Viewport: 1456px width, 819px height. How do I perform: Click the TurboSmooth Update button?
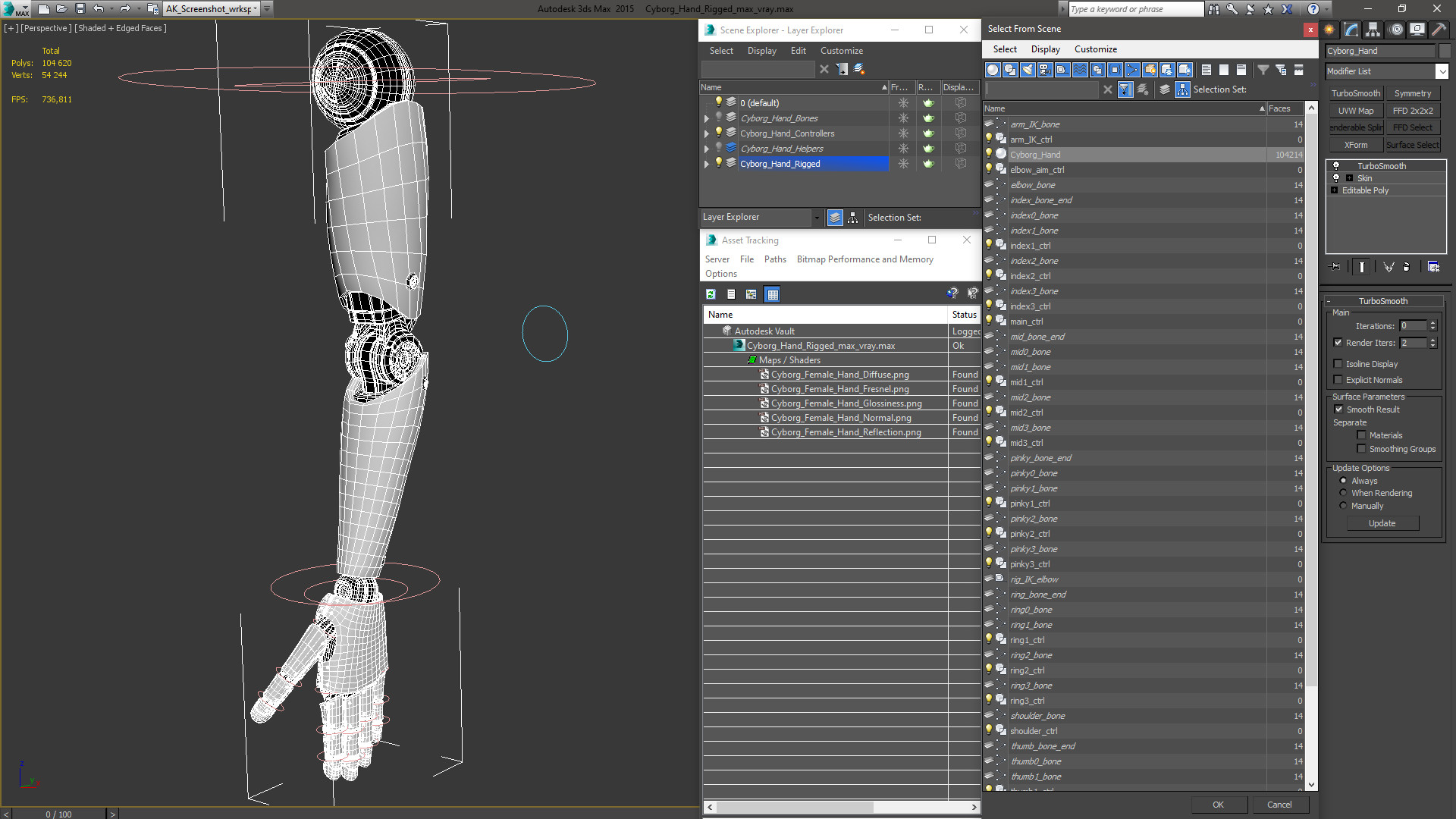pos(1382,523)
